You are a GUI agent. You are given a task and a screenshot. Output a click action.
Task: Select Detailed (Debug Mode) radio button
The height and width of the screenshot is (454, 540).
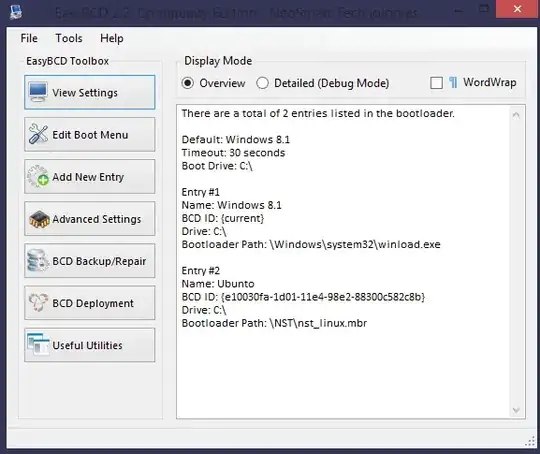262,83
